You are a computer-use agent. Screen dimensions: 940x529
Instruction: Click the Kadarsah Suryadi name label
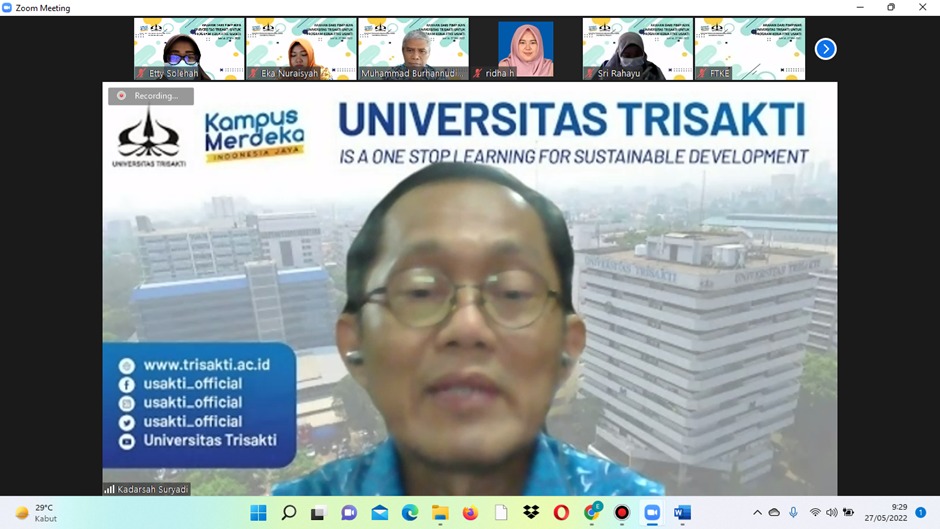147,489
